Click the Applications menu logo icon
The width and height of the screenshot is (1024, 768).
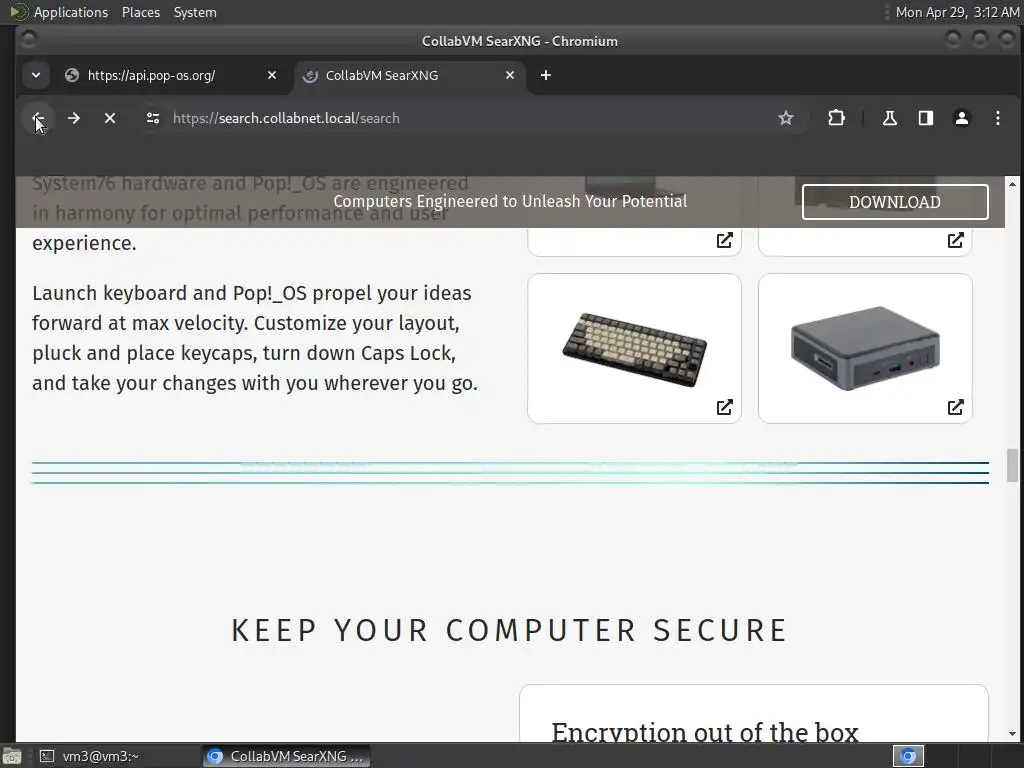pos(20,12)
